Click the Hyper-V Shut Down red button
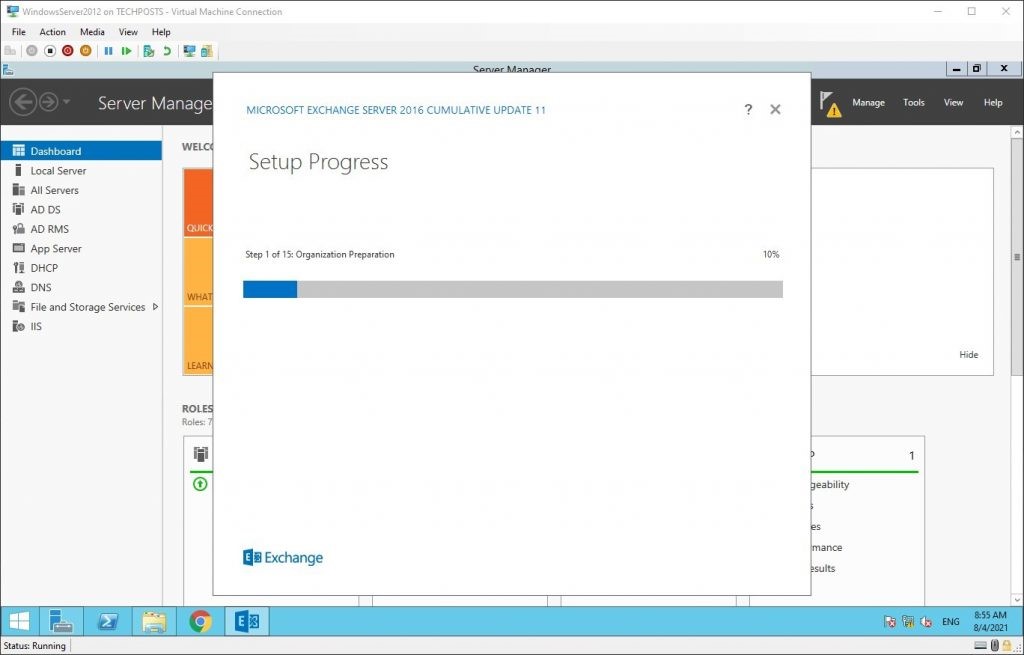The image size is (1024, 655). [x=68, y=51]
